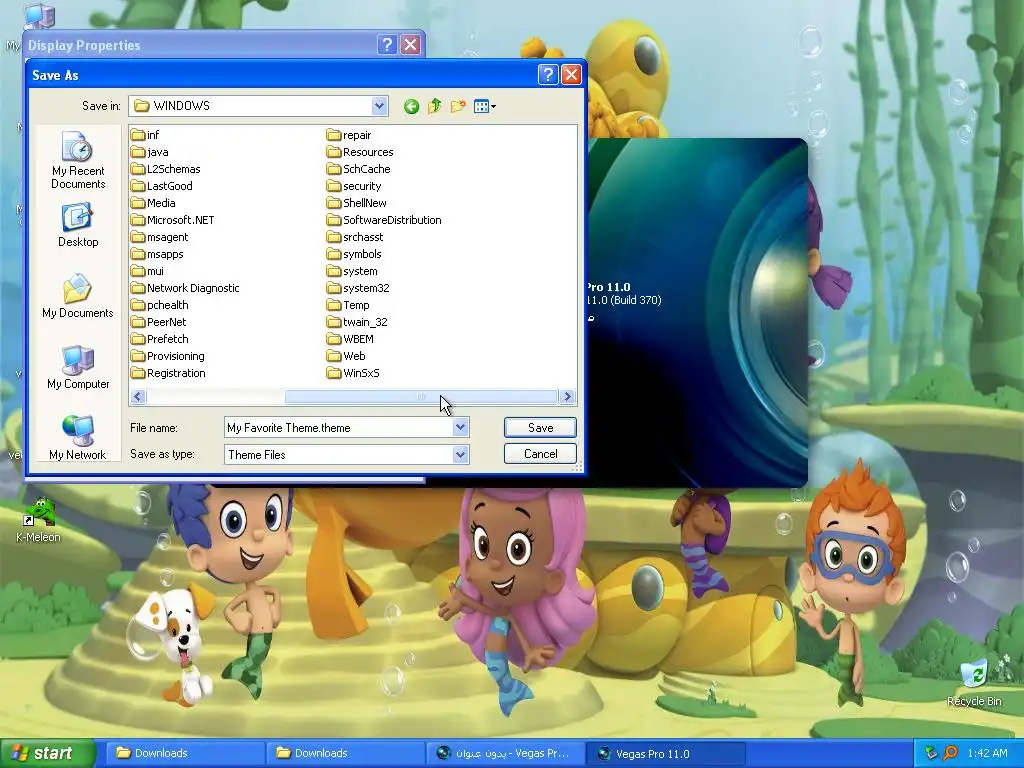Go up one folder level

pos(434,106)
